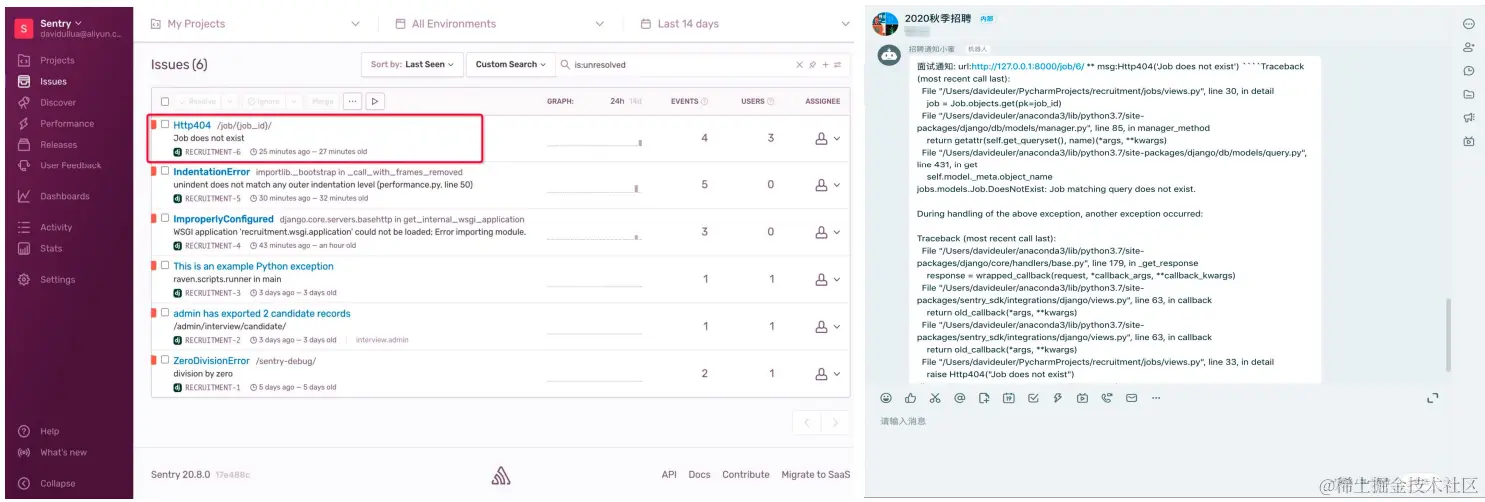
Task: Open chat more options ellipsis icon
Action: click(x=1468, y=24)
